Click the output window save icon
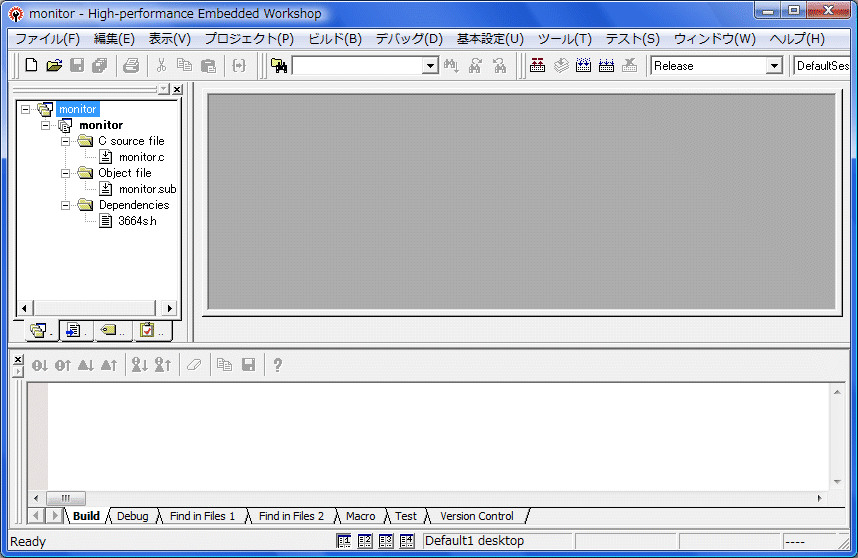Image resolution: width=858 pixels, height=558 pixels. [x=248, y=365]
